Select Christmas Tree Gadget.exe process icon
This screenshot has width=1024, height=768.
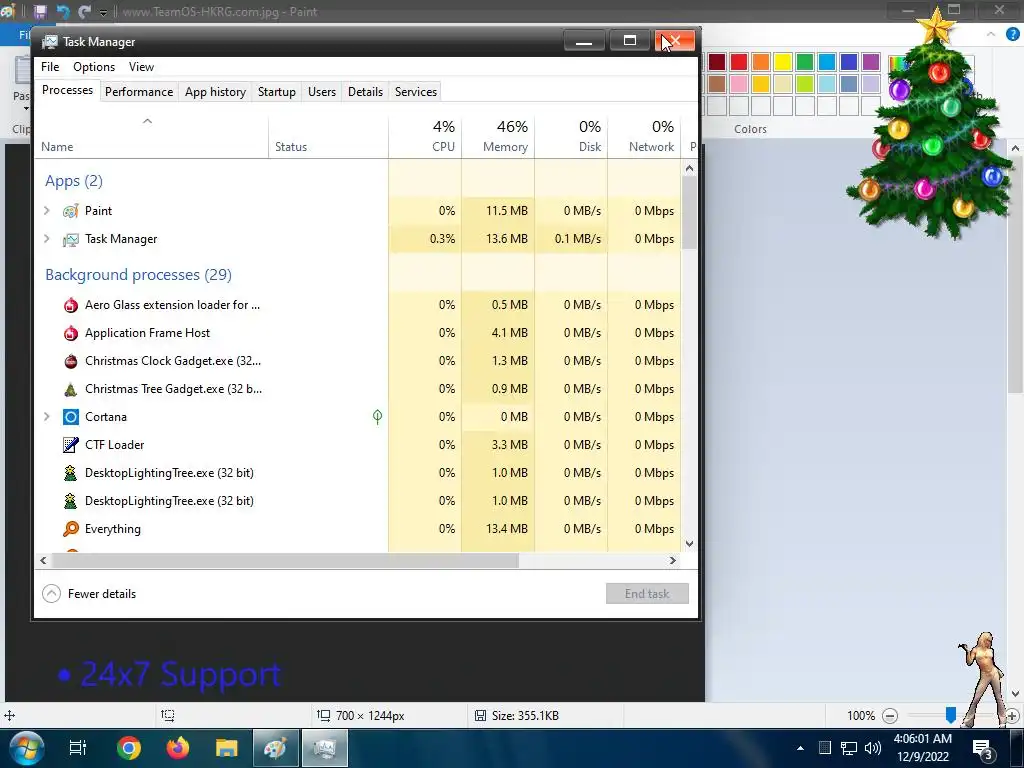(71, 389)
